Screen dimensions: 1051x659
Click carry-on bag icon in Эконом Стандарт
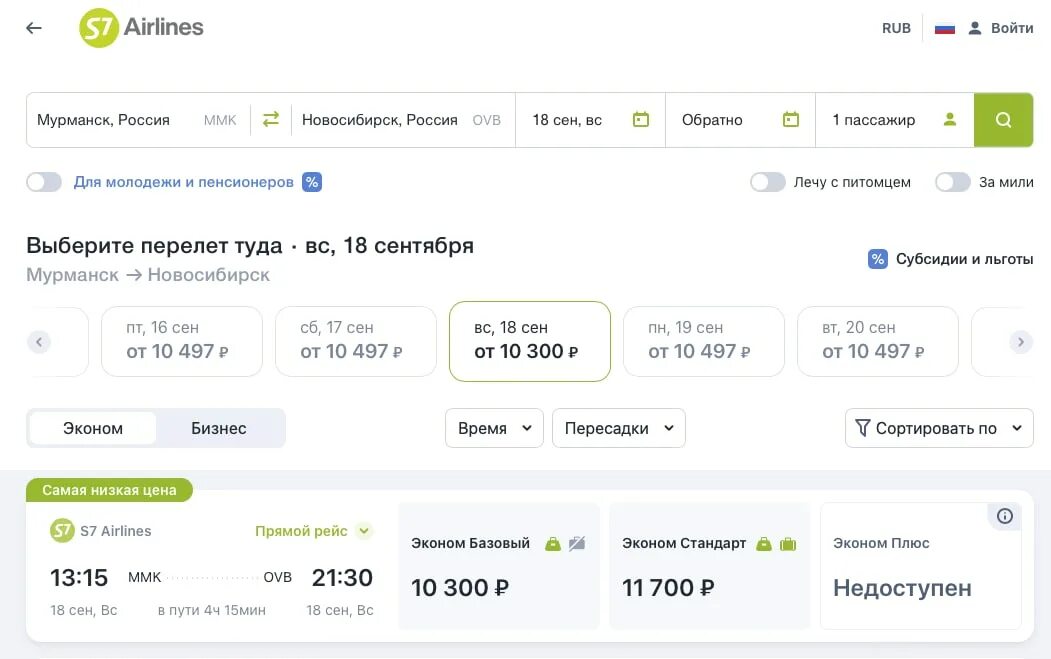click(764, 544)
